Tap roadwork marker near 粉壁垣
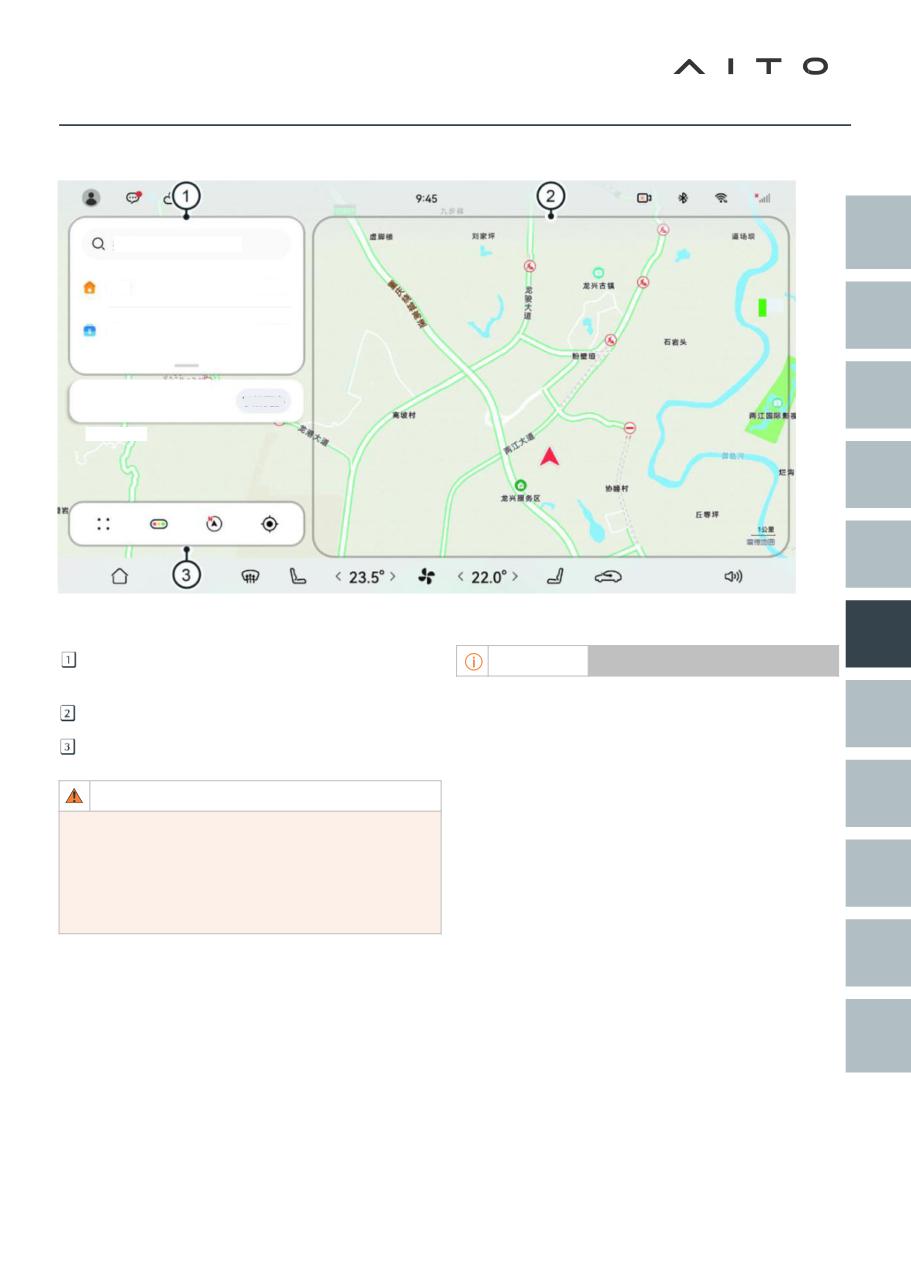The height and width of the screenshot is (1275, 911). point(610,340)
